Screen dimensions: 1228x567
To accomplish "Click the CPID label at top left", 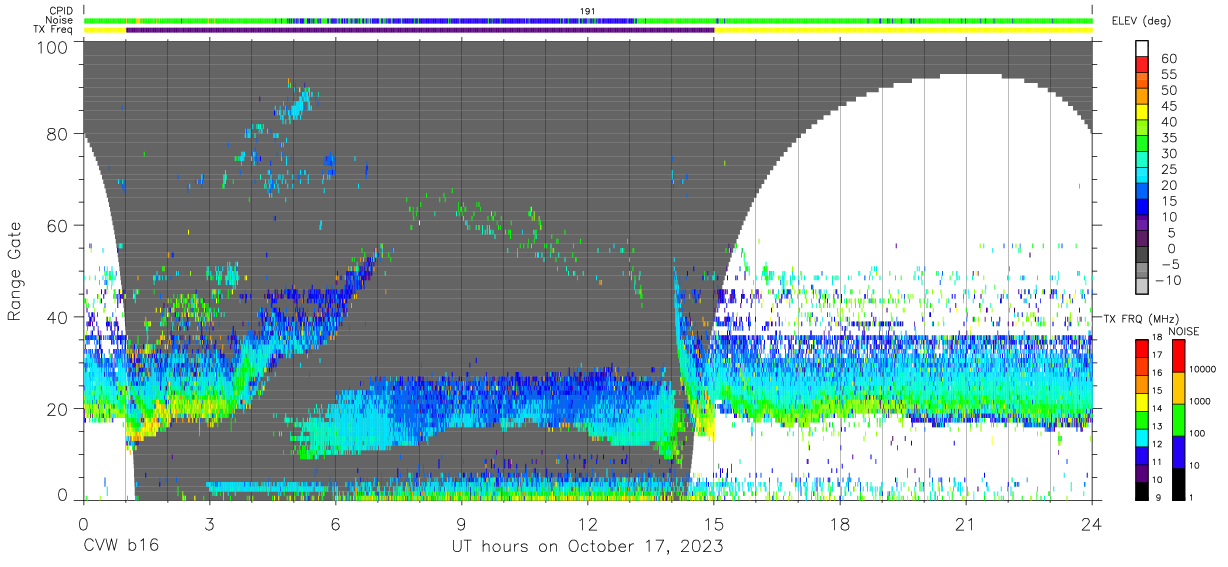I will (60, 11).
